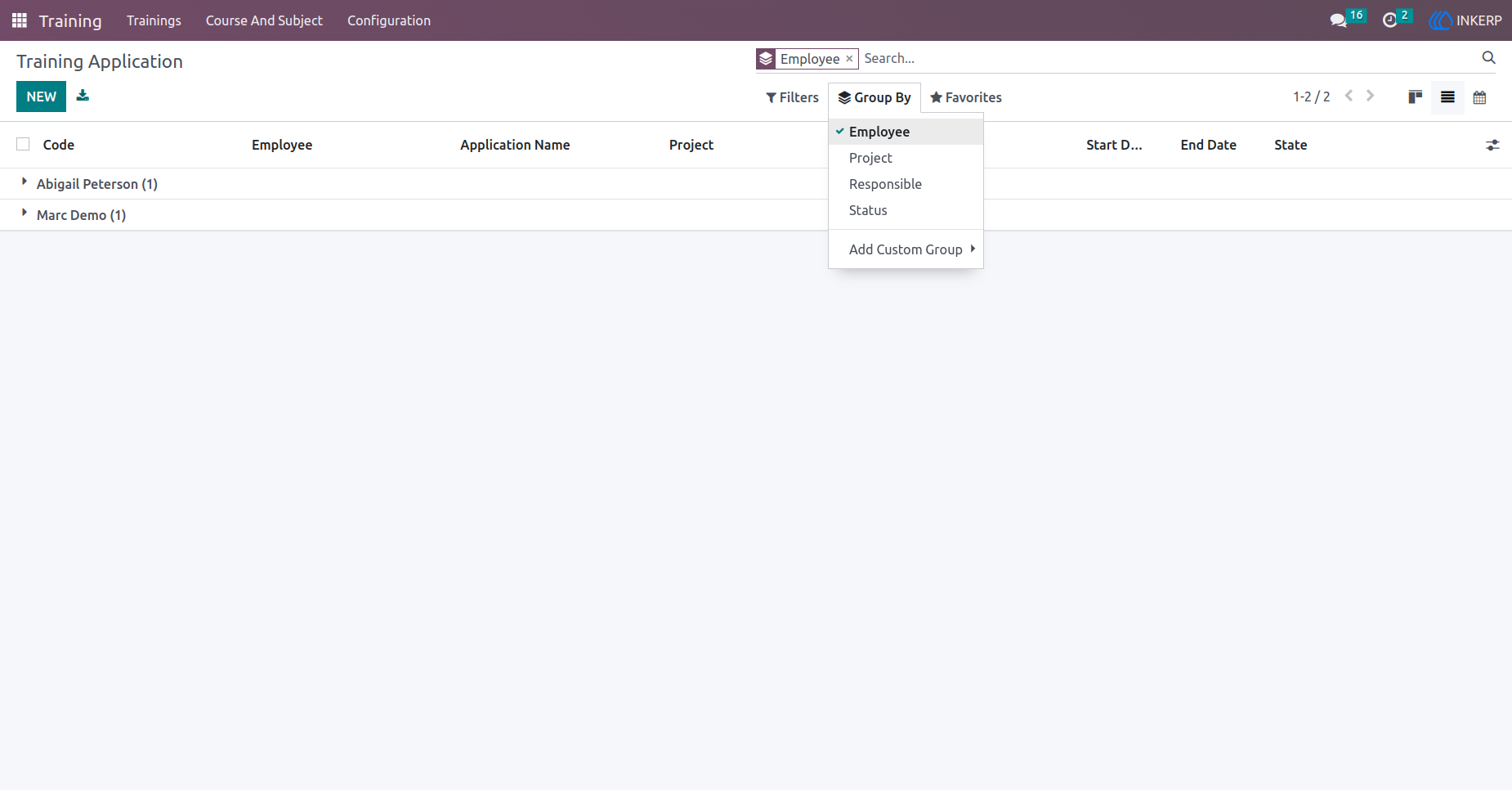Sort by Code column header
The width and height of the screenshot is (1512, 790).
click(59, 145)
